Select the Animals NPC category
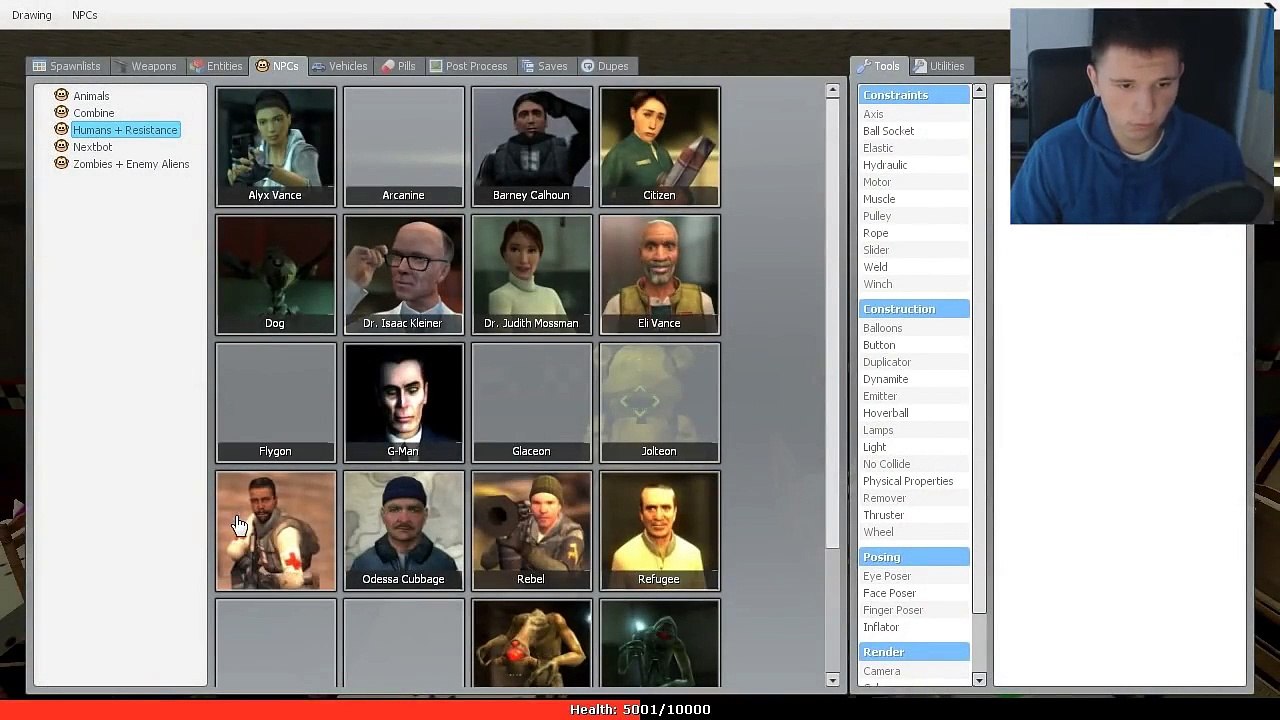Screen dimensions: 1280x720 tap(91, 96)
